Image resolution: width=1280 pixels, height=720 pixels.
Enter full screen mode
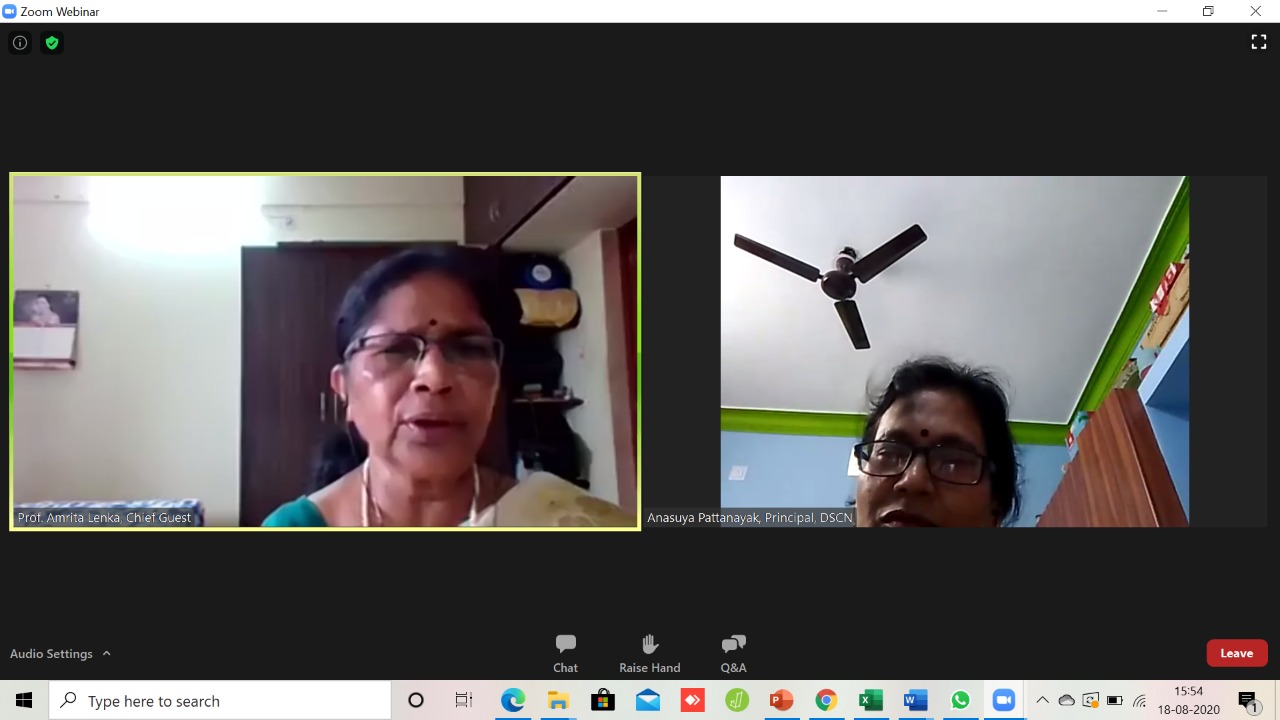coord(1258,42)
